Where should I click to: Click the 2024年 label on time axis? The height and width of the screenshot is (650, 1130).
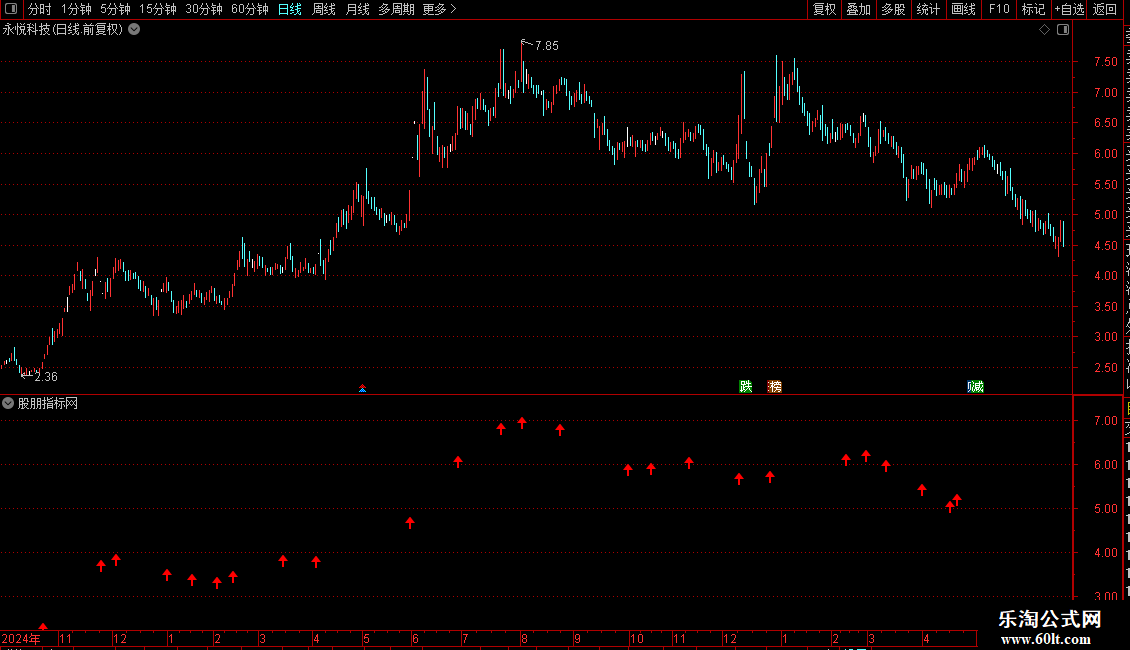(21, 638)
